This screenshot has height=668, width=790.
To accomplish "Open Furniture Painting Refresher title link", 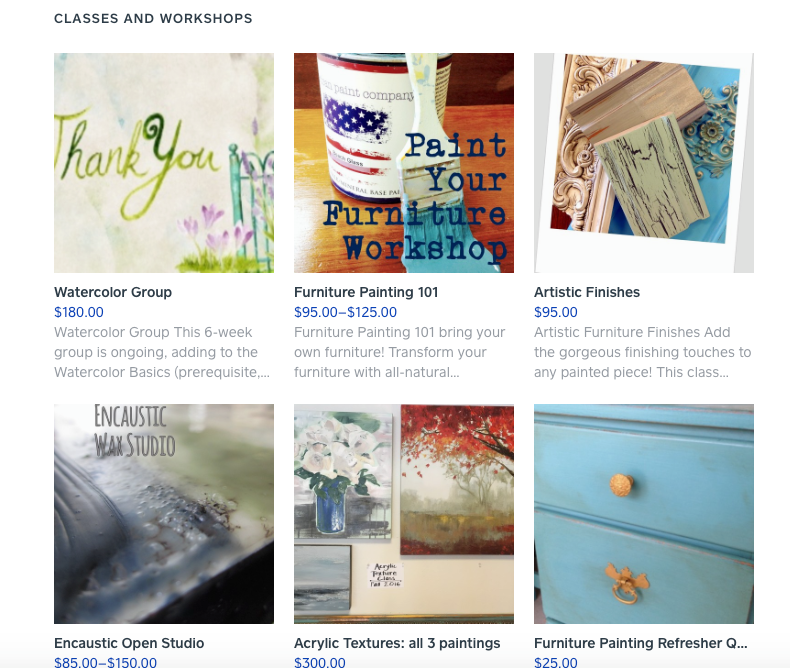I will [641, 643].
